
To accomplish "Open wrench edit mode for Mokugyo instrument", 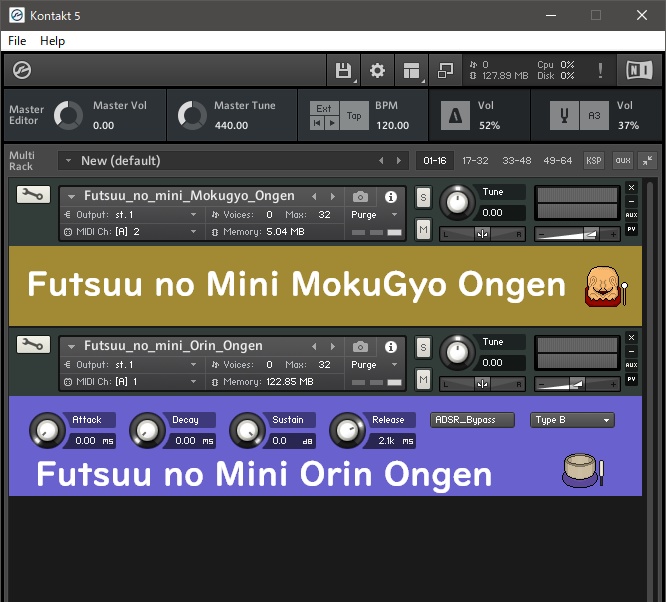I will tap(33, 195).
